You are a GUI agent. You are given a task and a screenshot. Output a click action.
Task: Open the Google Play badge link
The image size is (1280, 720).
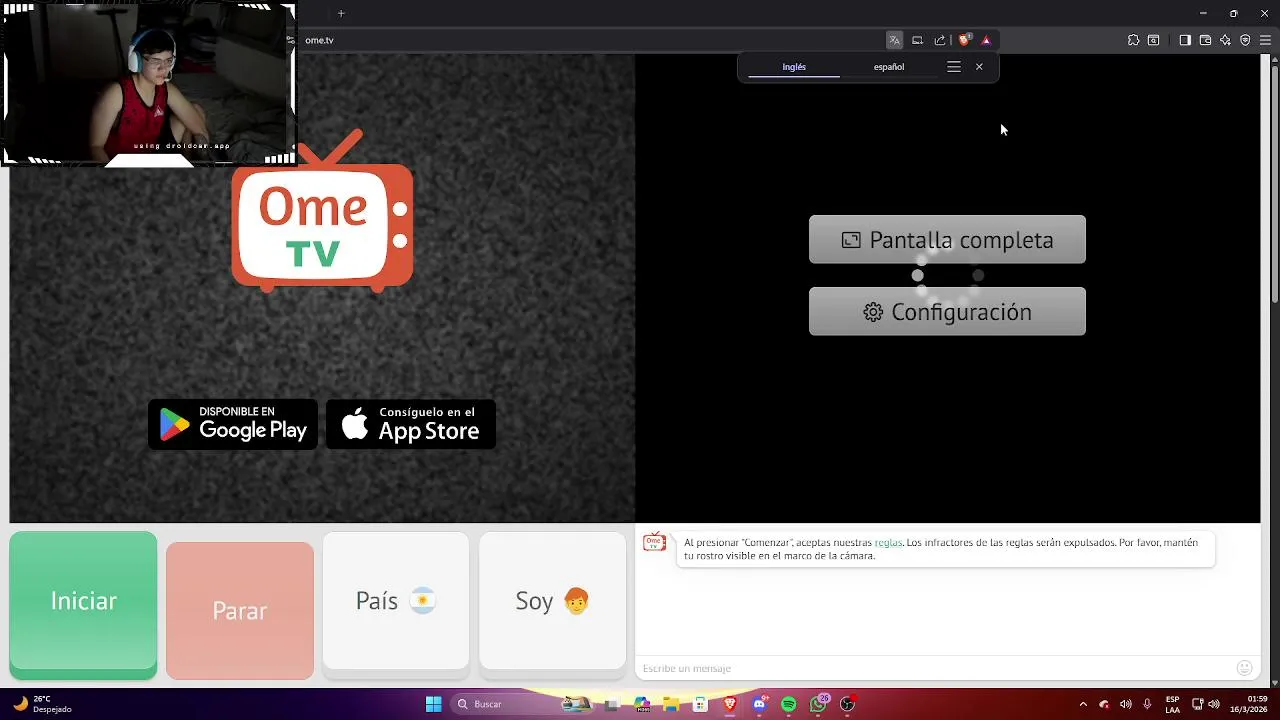click(233, 424)
